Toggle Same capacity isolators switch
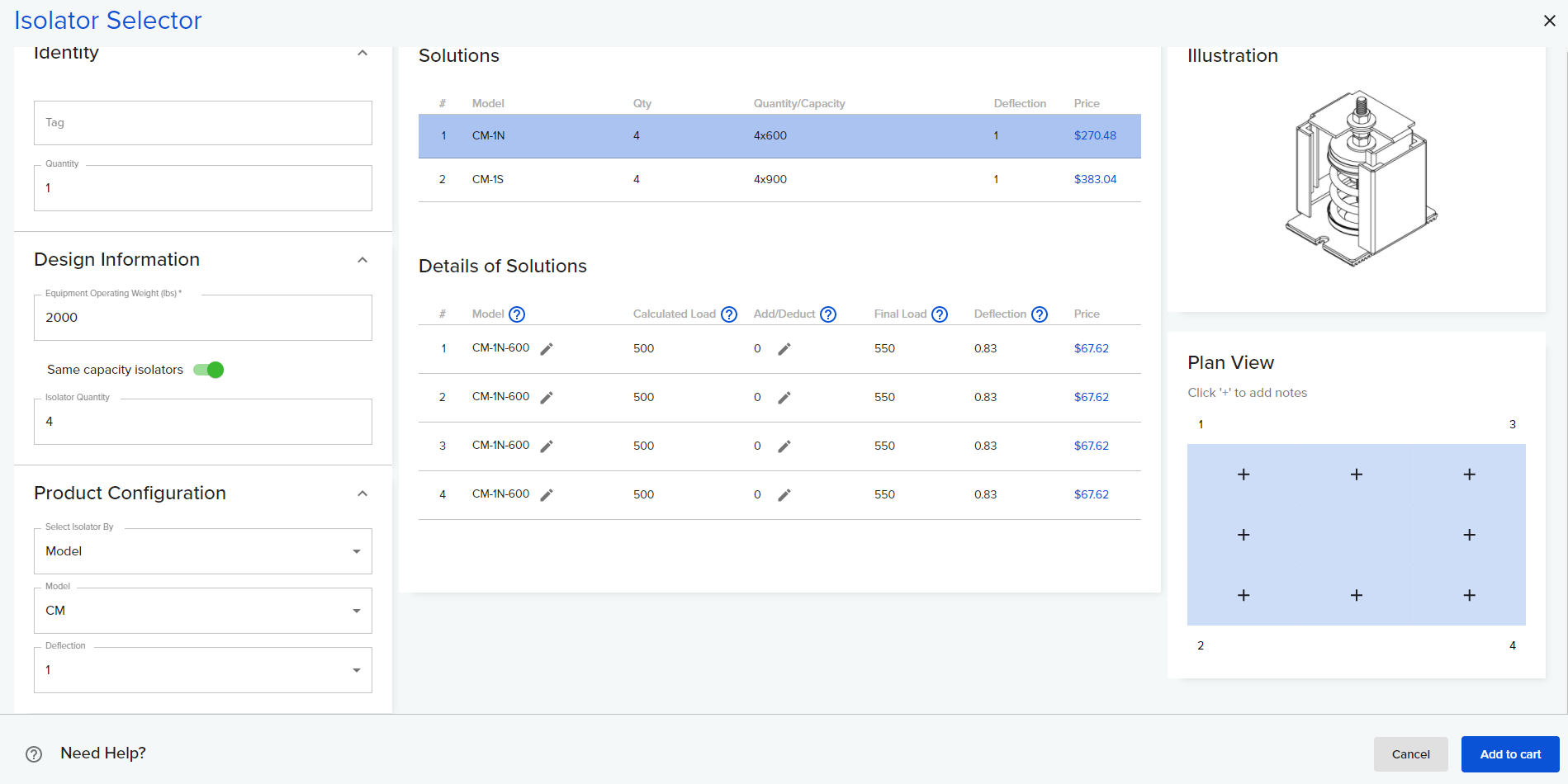The width and height of the screenshot is (1568, 784). 209,370
